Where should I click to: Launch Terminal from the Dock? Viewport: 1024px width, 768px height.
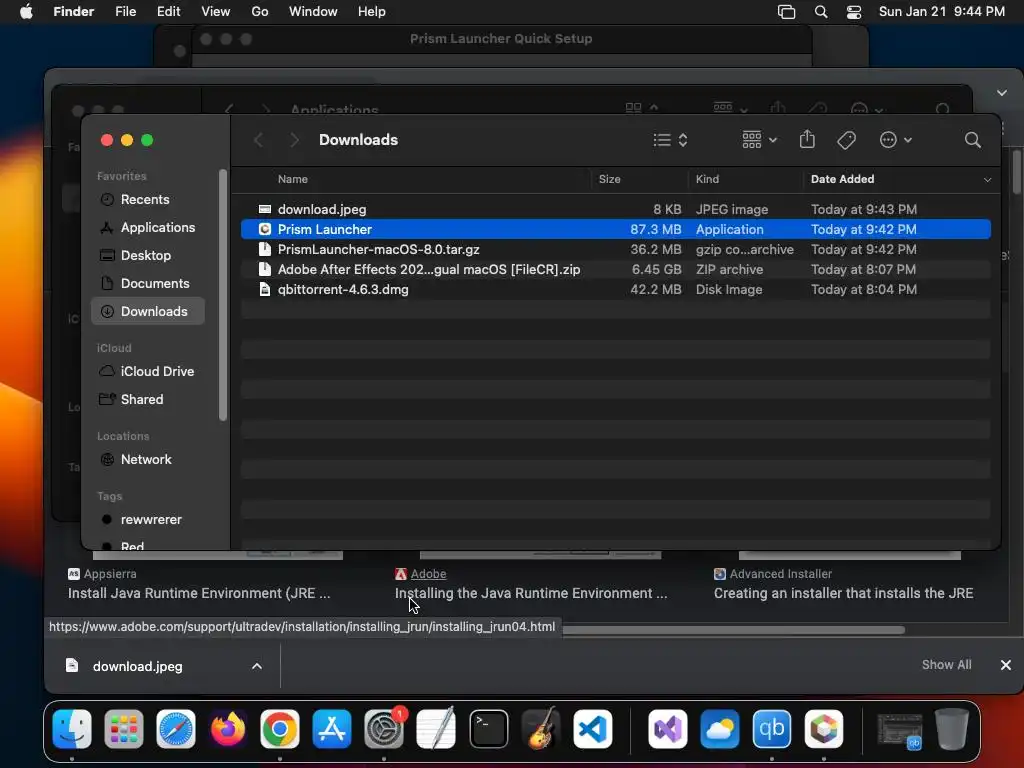click(x=488, y=729)
